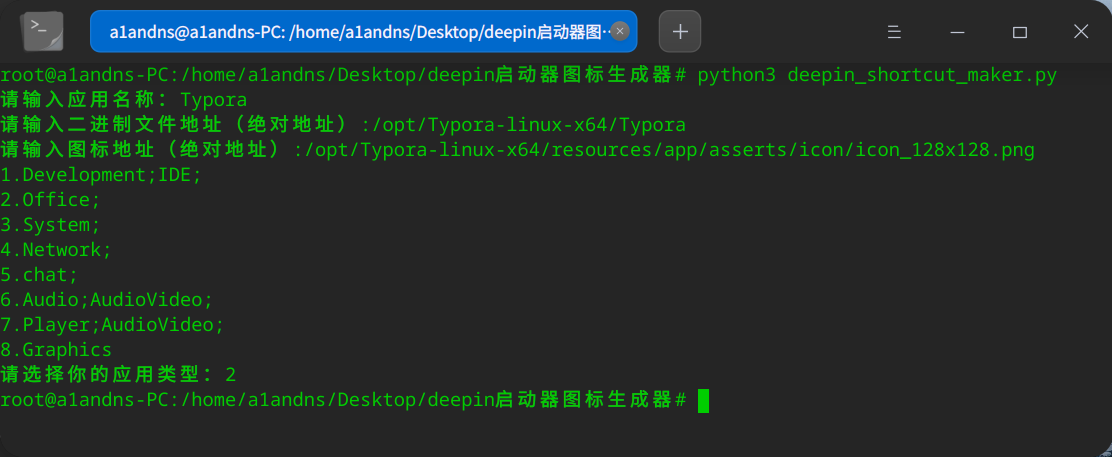The width and height of the screenshot is (1112, 457).
Task: Click the green cursor block at prompt
Action: (x=703, y=400)
